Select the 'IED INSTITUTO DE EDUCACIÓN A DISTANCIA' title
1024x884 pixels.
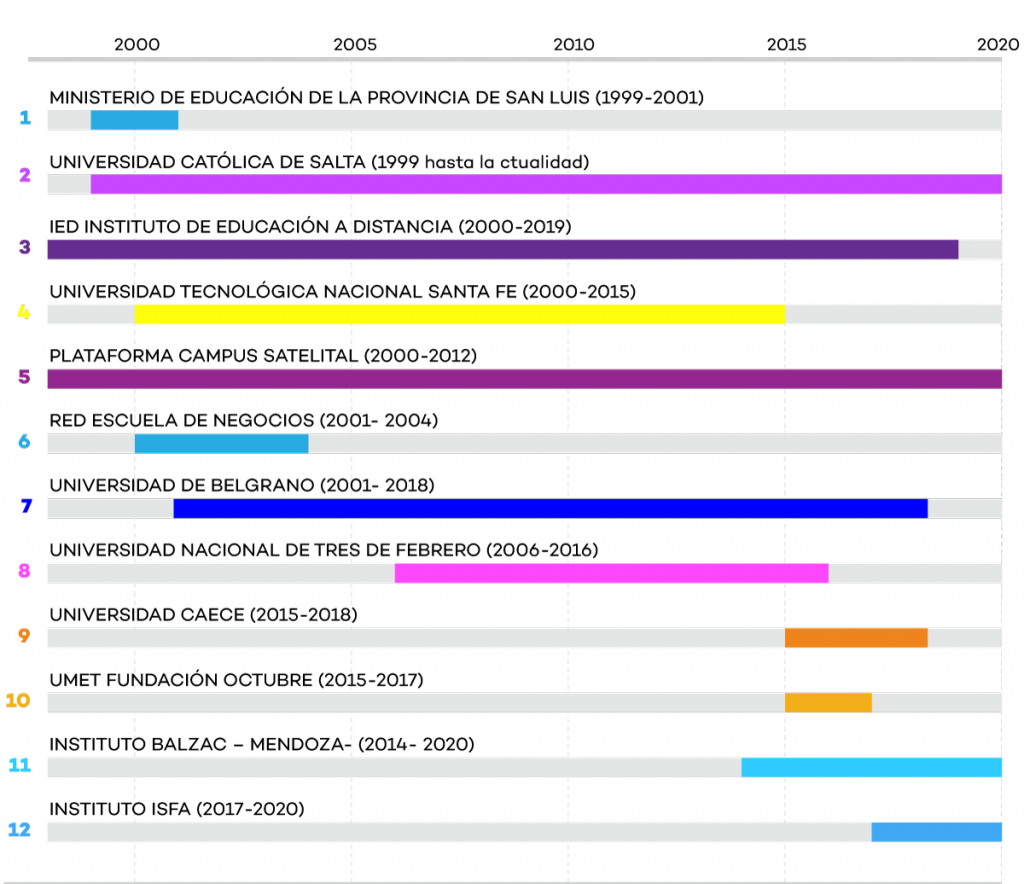point(251,227)
